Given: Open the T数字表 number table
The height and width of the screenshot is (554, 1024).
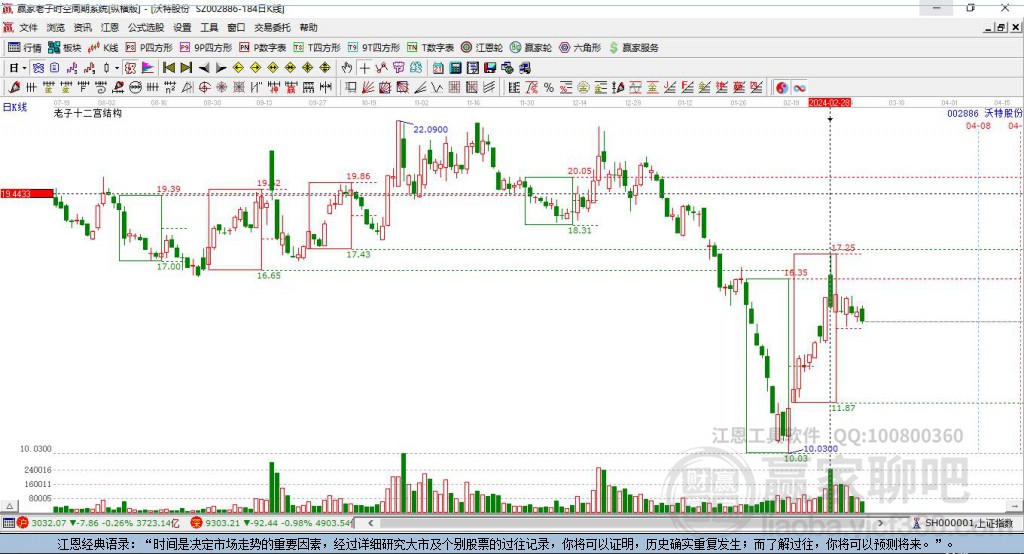Looking at the screenshot, I should click(430, 48).
